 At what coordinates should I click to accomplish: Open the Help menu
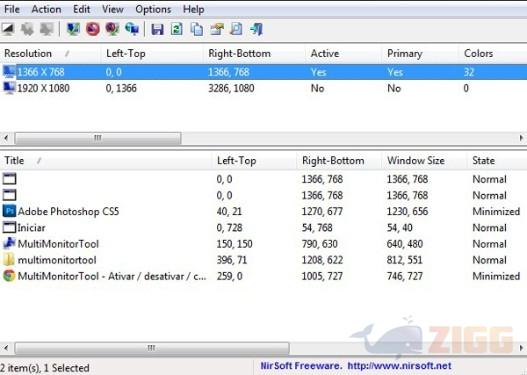click(x=194, y=9)
